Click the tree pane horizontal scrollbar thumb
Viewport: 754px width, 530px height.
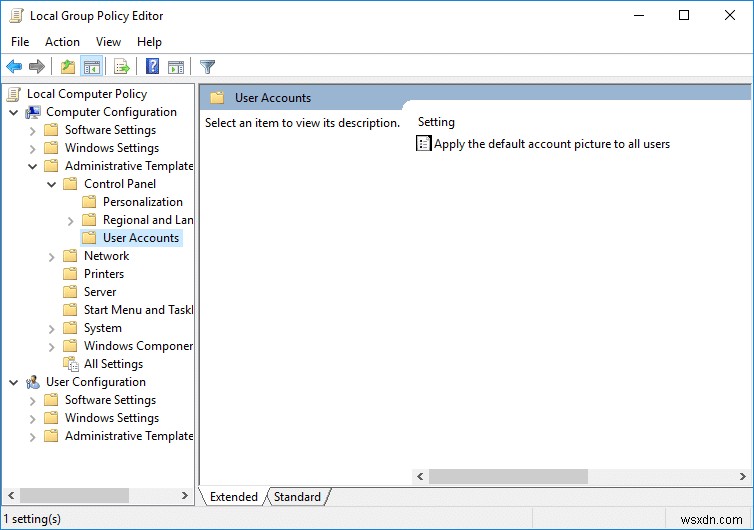(x=74, y=495)
